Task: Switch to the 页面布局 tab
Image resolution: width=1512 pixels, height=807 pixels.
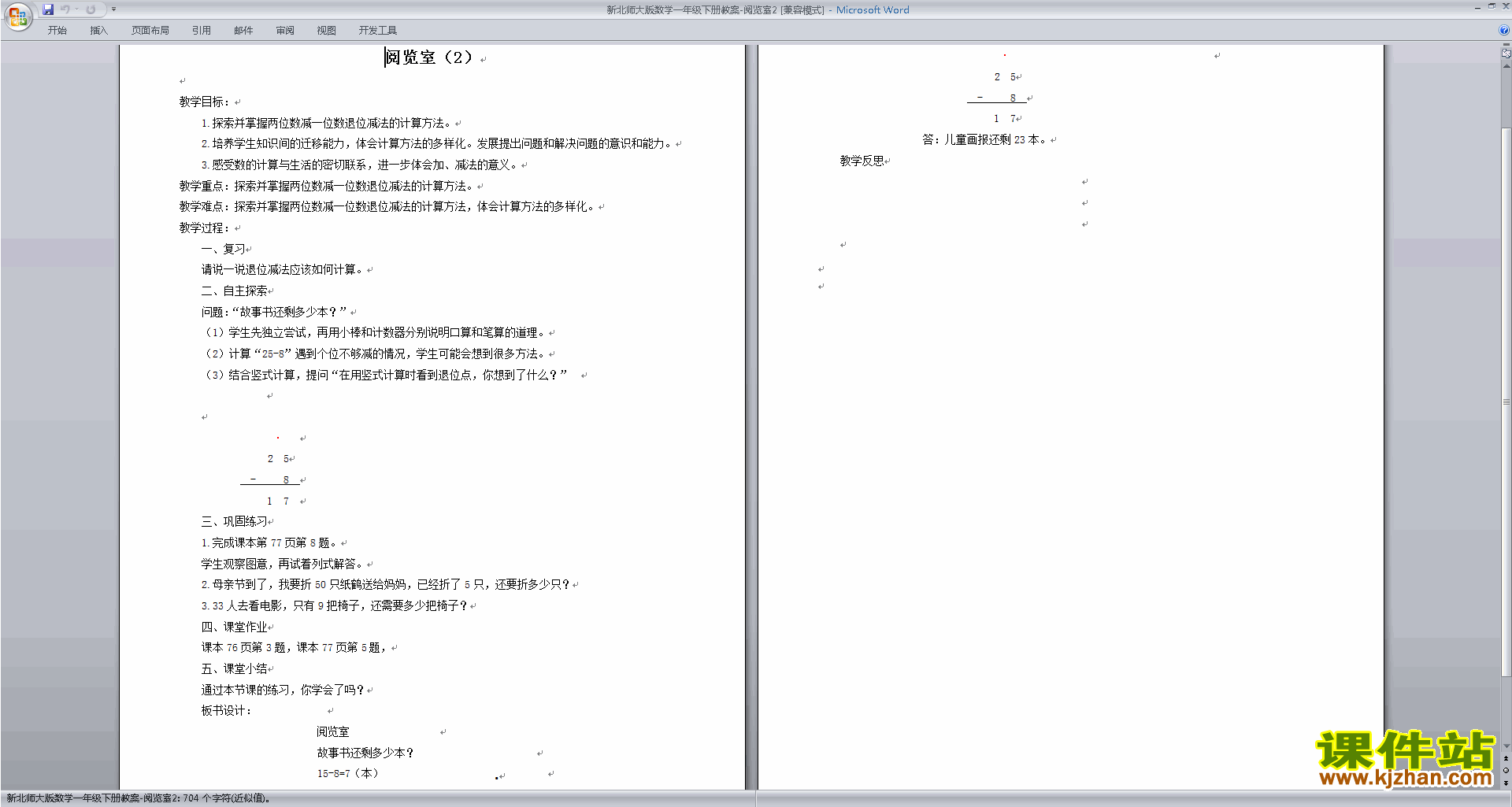Action: click(x=150, y=31)
